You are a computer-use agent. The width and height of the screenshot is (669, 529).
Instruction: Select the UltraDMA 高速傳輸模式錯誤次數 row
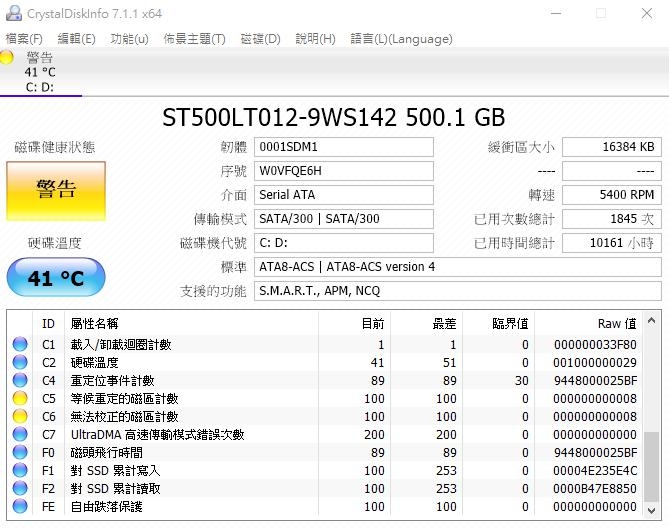tap(325, 434)
